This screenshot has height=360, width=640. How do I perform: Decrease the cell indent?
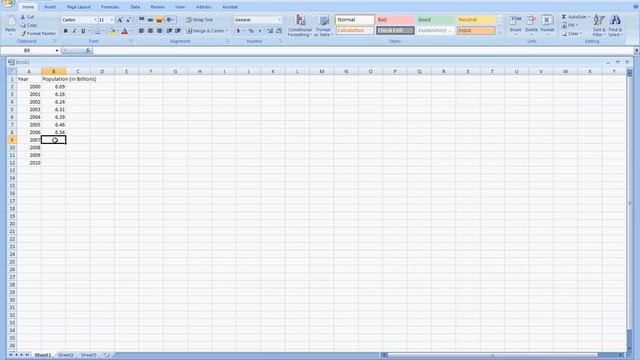(169, 31)
